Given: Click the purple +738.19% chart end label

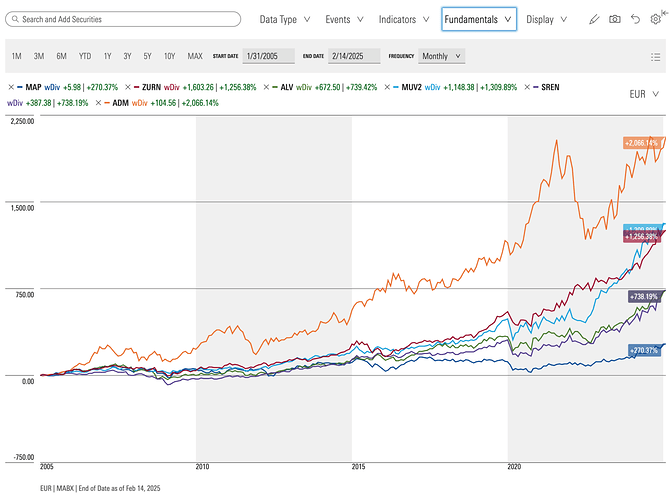Looking at the screenshot, I should pos(644,296).
